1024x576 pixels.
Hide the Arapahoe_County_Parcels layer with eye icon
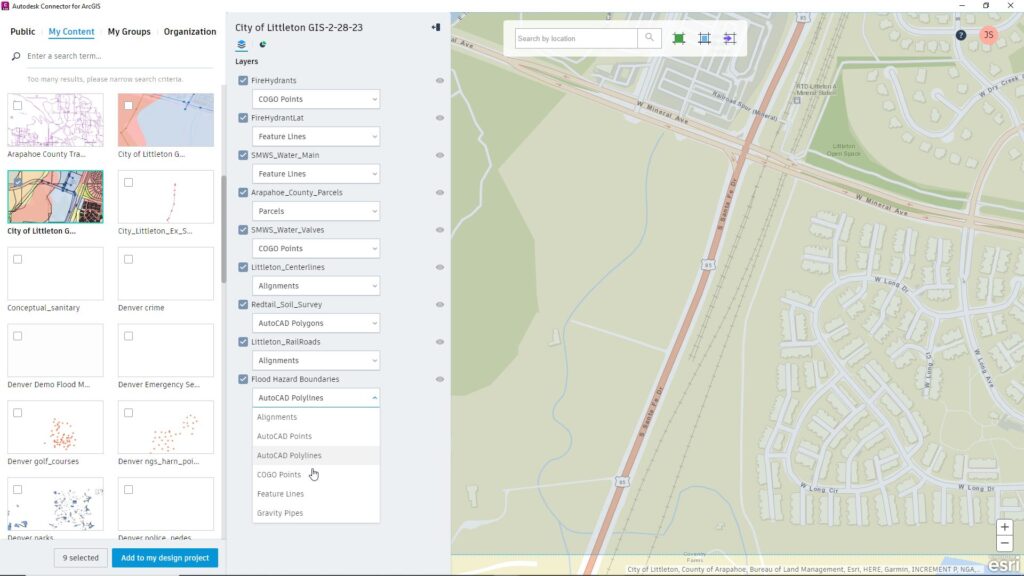tap(440, 192)
